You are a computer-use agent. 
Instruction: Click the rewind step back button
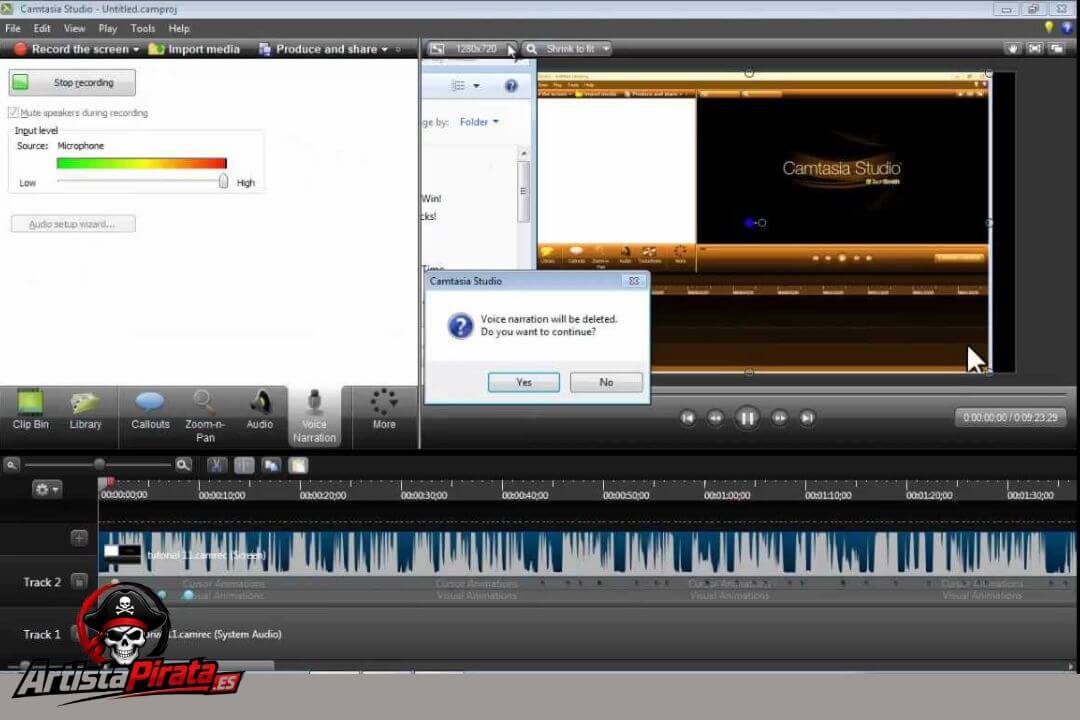point(716,418)
